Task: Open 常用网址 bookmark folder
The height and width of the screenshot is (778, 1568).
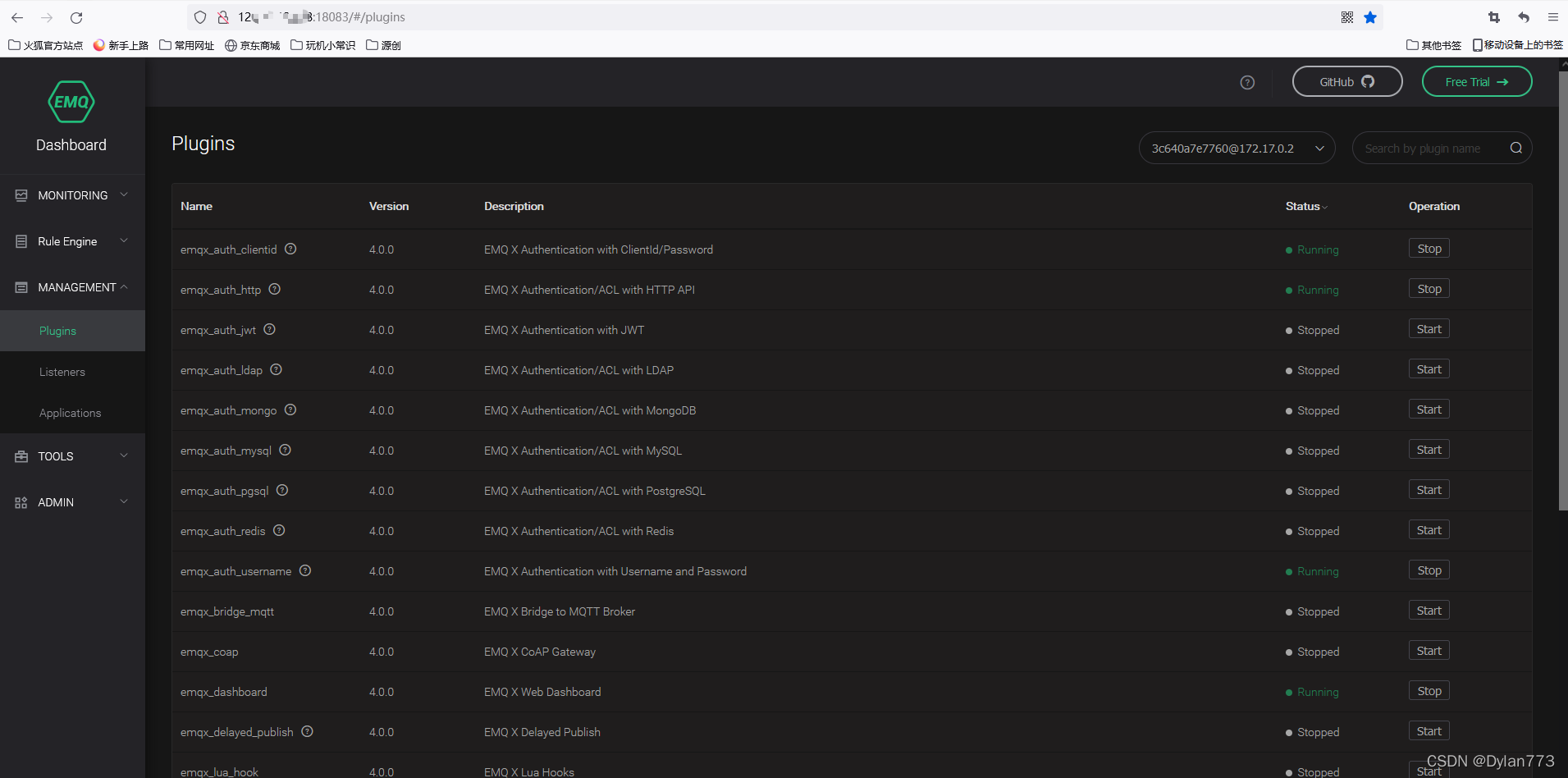Action: point(186,45)
